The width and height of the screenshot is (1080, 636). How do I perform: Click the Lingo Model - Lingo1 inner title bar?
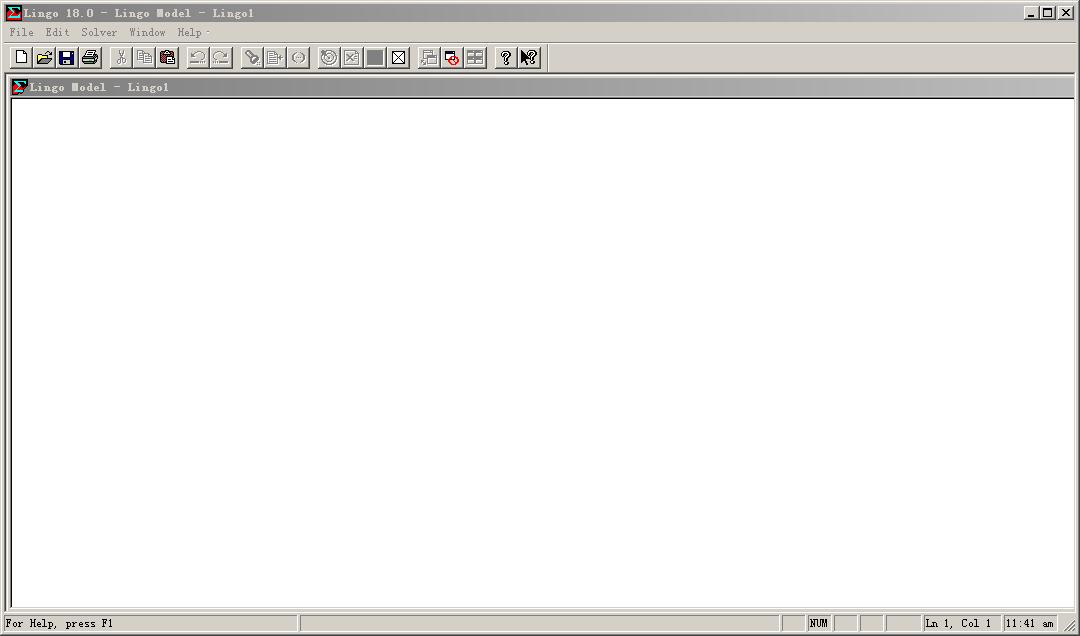542,87
